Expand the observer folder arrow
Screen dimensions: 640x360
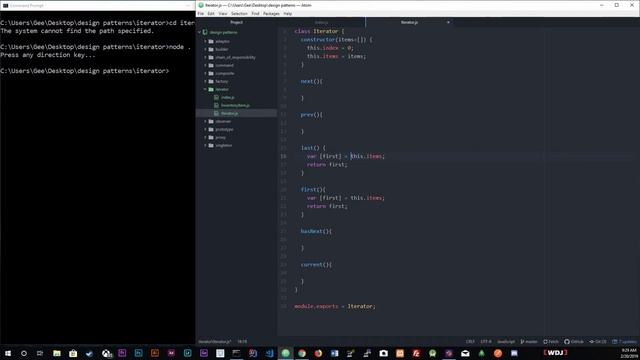[205, 121]
